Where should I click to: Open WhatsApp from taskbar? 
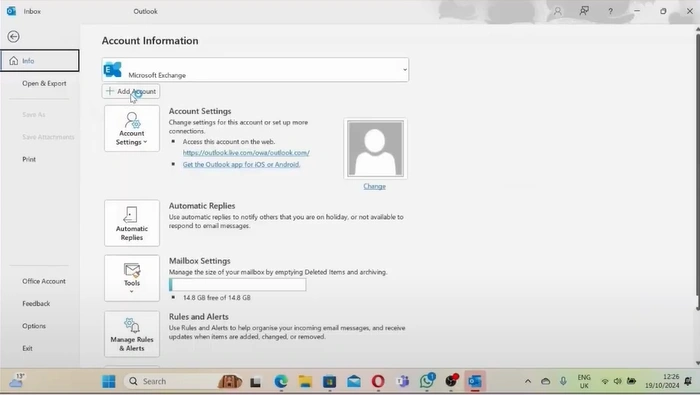click(427, 381)
